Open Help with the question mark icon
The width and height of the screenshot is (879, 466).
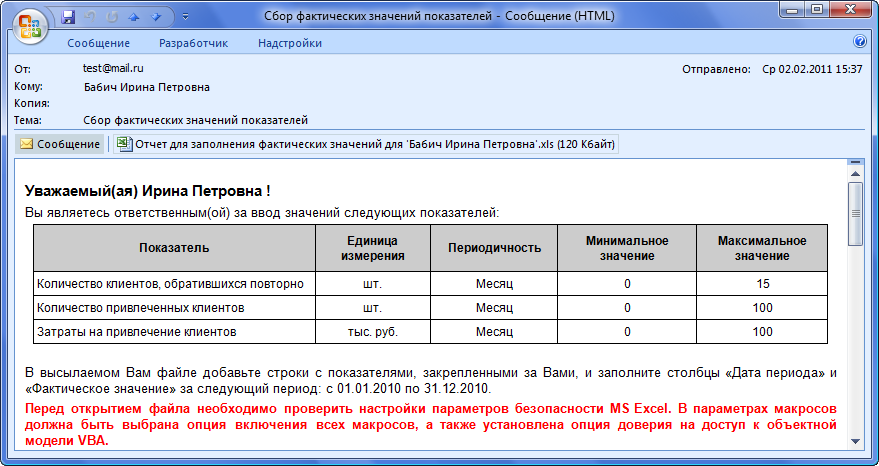pos(859,41)
